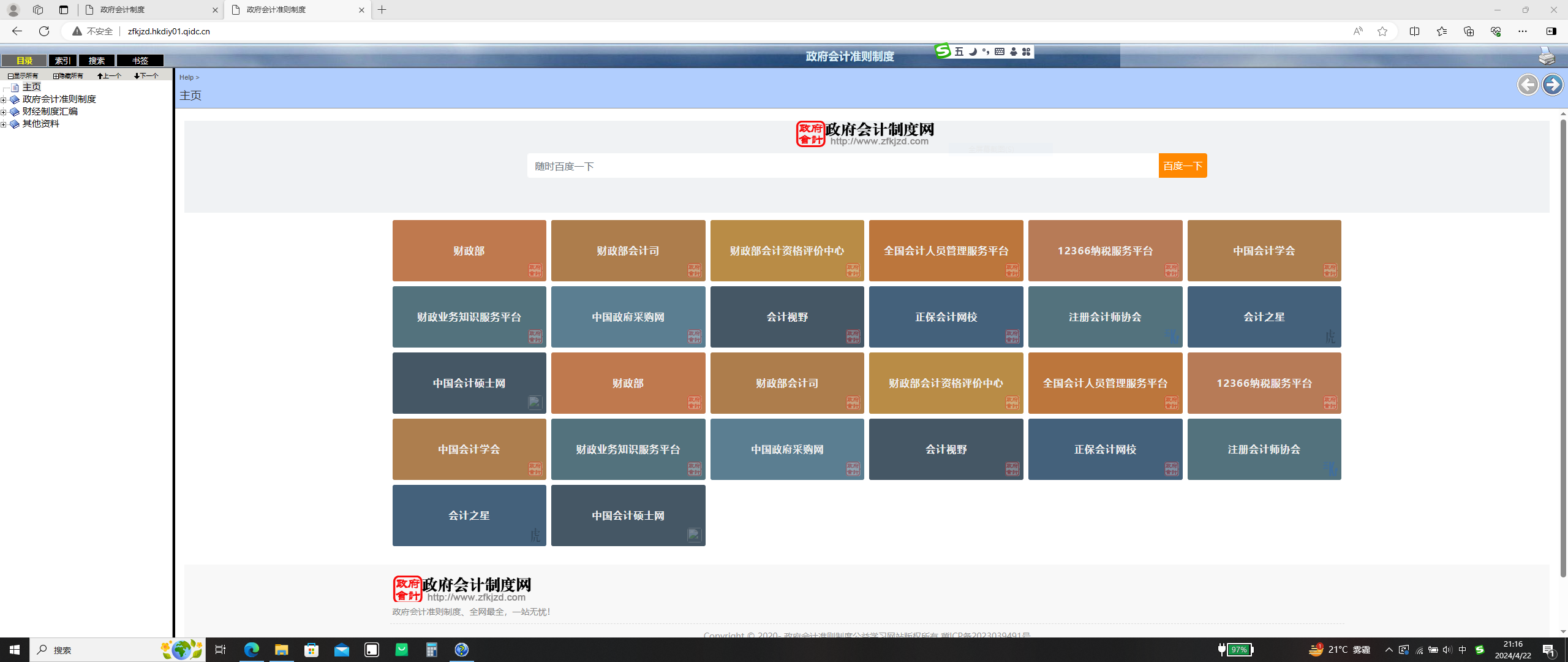The height and width of the screenshot is (662, 1568).
Task: Click the read aloud icon in the address bar
Action: [x=1358, y=31]
